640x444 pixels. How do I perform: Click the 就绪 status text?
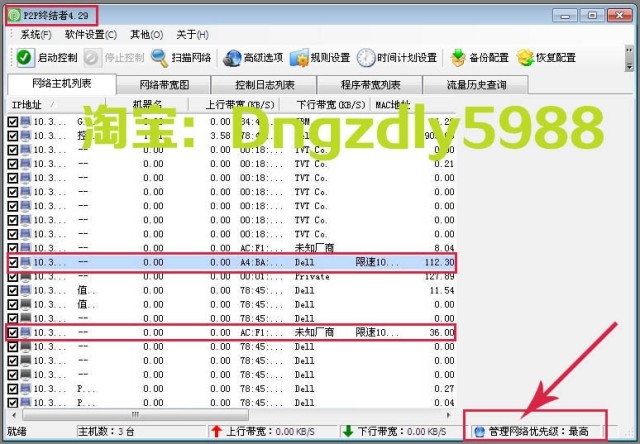17,431
